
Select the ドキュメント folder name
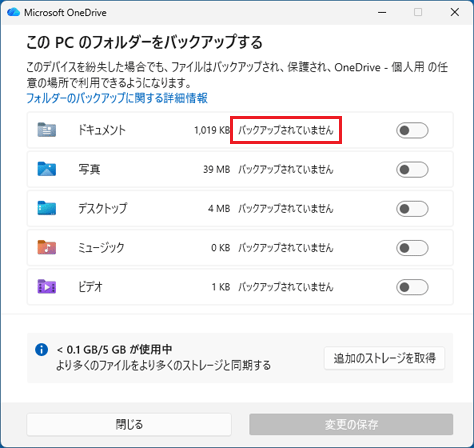[102, 130]
